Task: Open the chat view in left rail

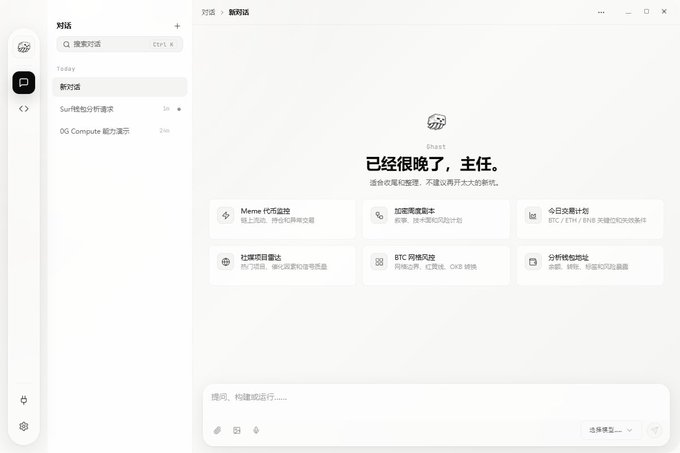Action: coord(24,82)
